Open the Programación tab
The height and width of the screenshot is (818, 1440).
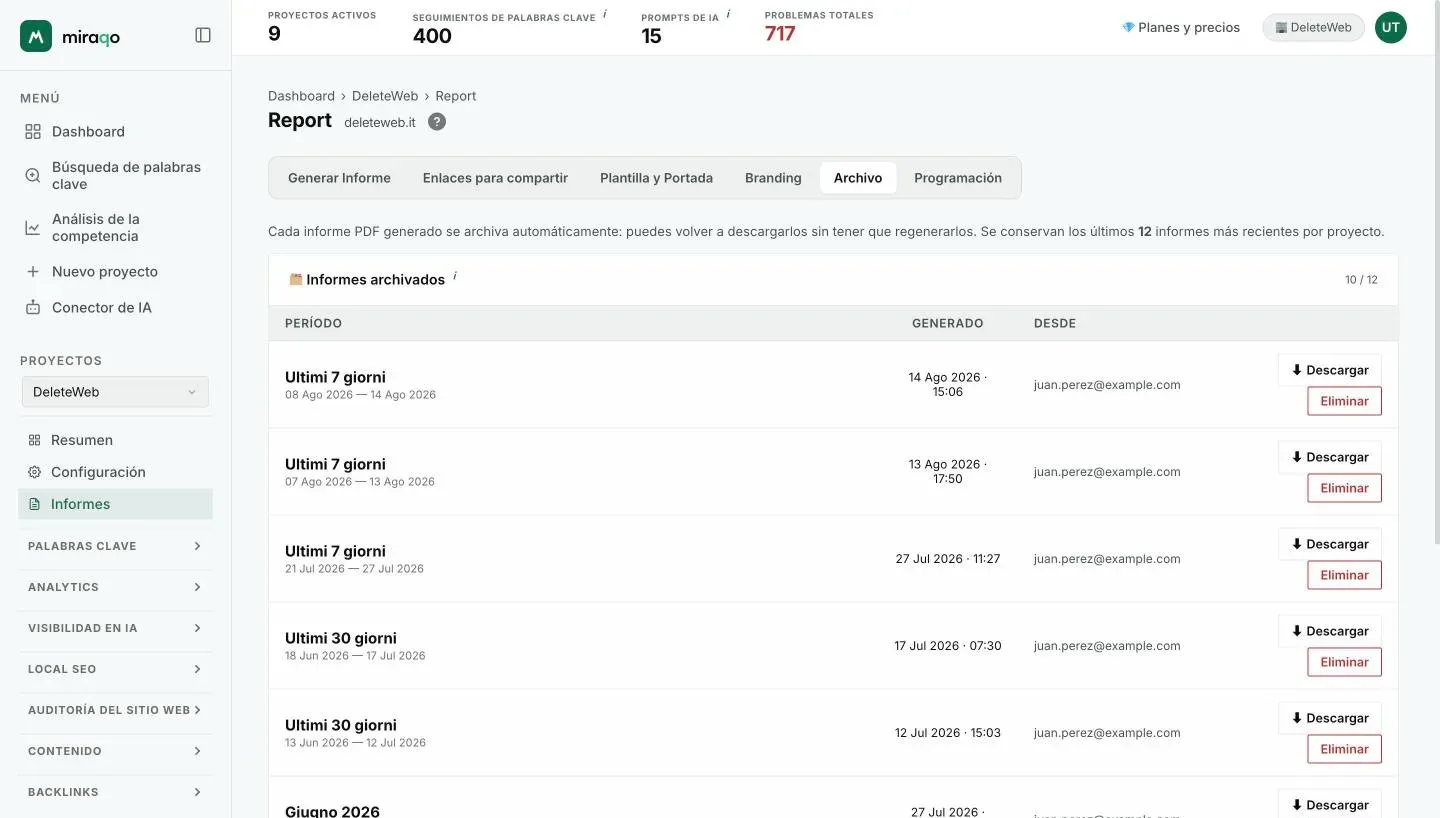tap(958, 178)
